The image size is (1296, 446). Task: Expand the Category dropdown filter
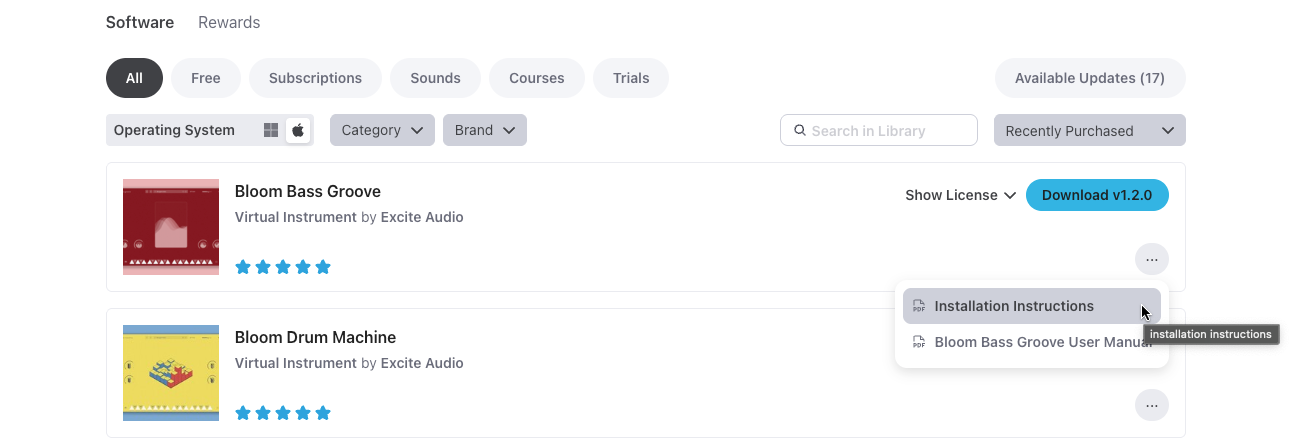click(x=382, y=130)
